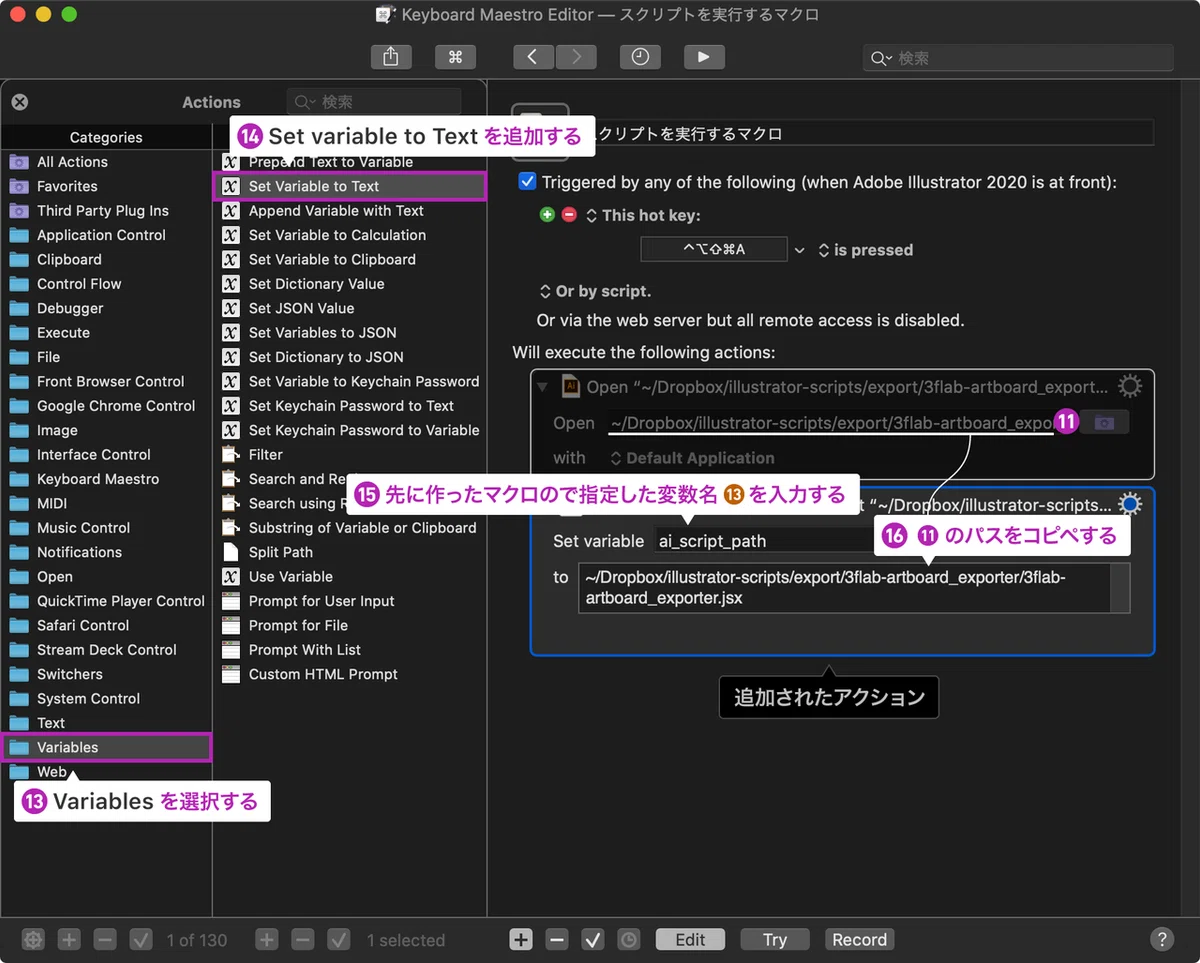Open the Default Application popup

(692, 458)
